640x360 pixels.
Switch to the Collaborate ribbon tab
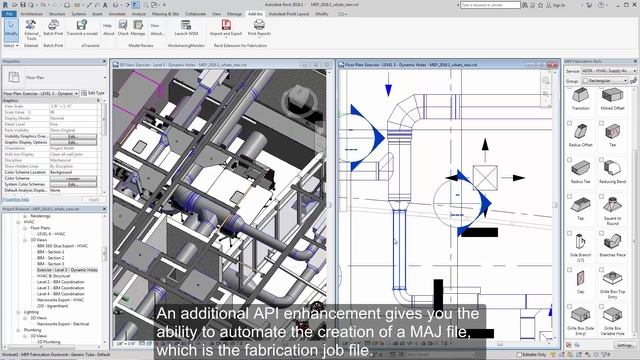[196, 14]
